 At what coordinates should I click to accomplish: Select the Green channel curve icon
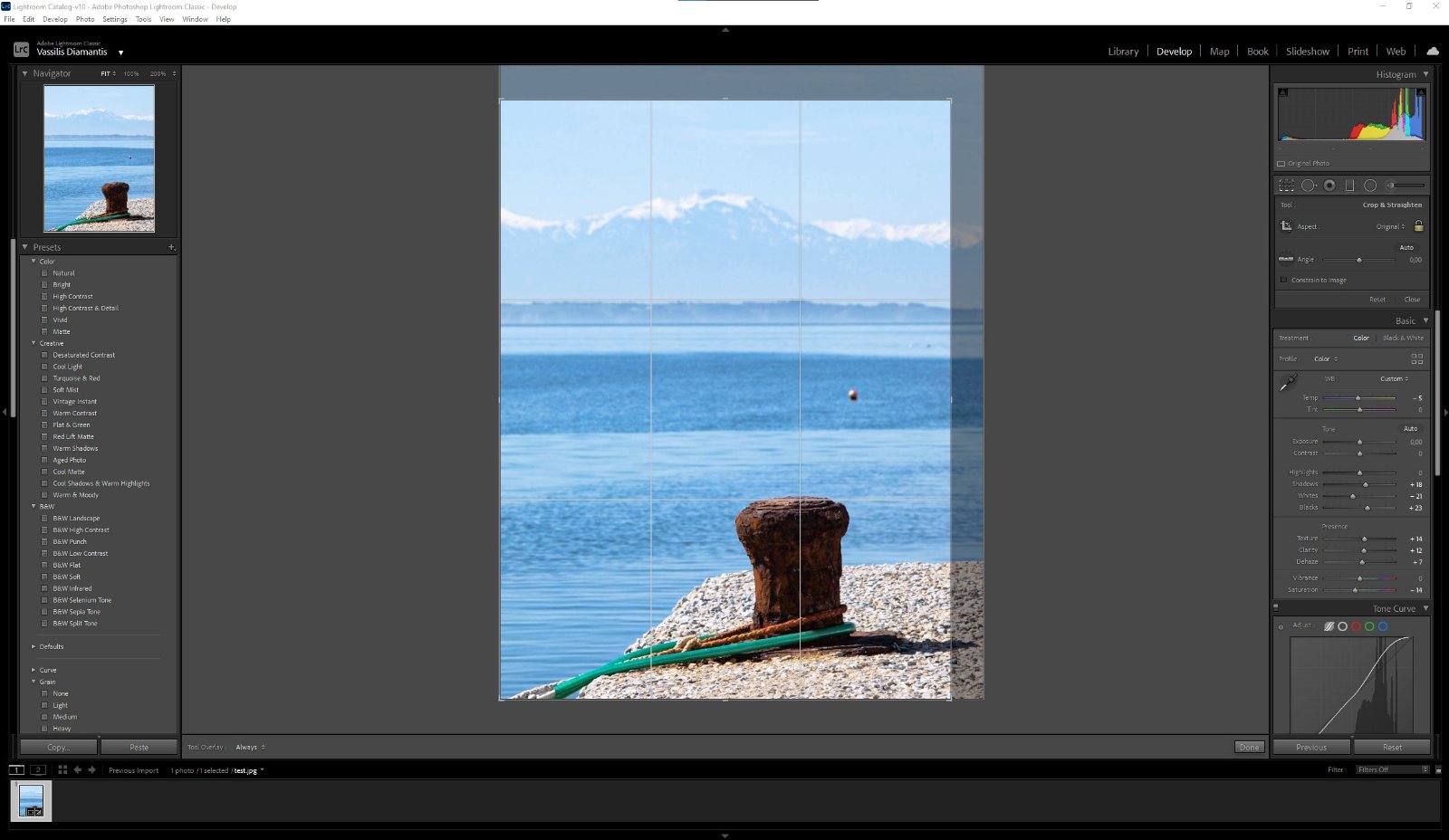pyautogui.click(x=1369, y=626)
